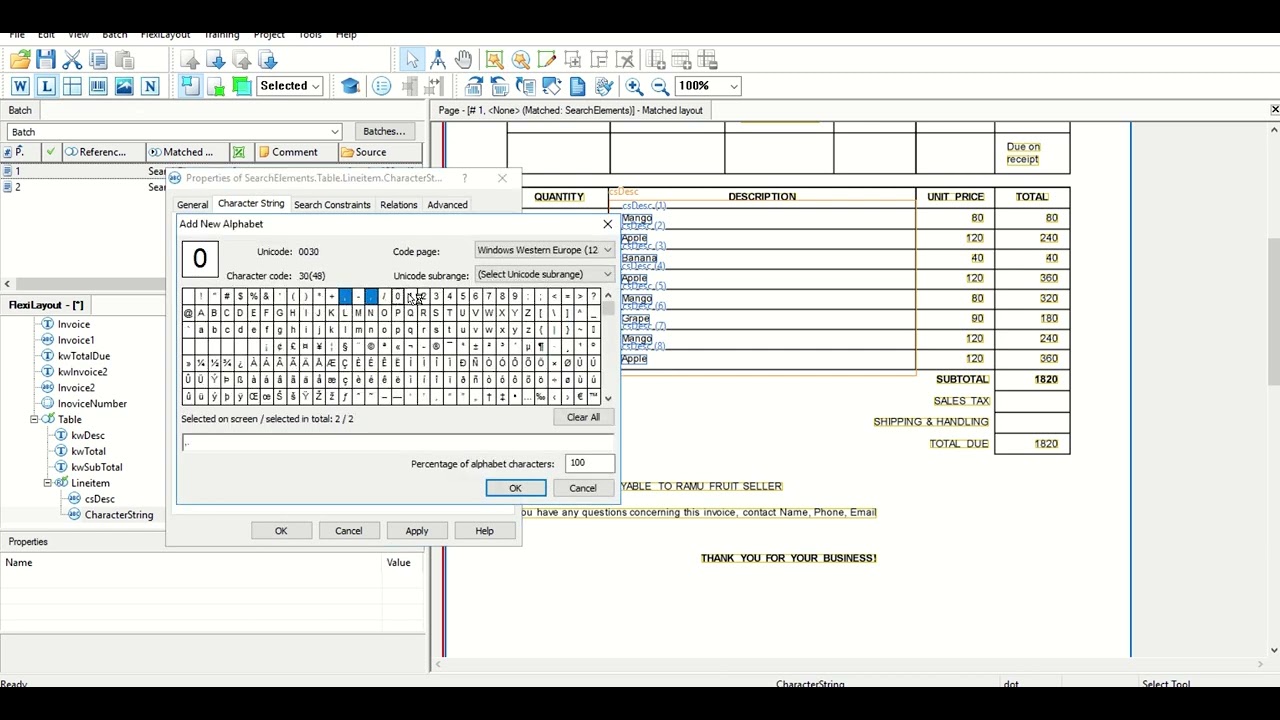The image size is (1280, 720).
Task: Click Cancel in Add New Alphabet dialog
Action: 582,488
